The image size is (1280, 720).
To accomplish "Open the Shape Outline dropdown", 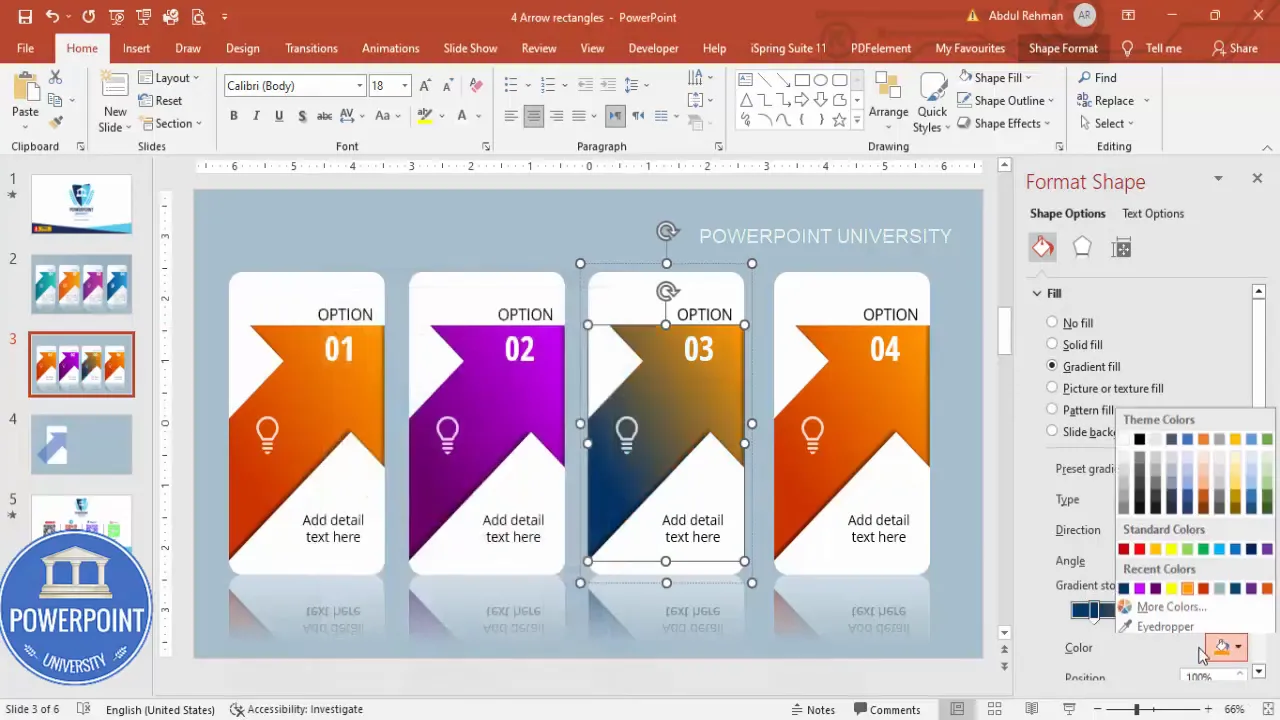I will (x=1005, y=101).
